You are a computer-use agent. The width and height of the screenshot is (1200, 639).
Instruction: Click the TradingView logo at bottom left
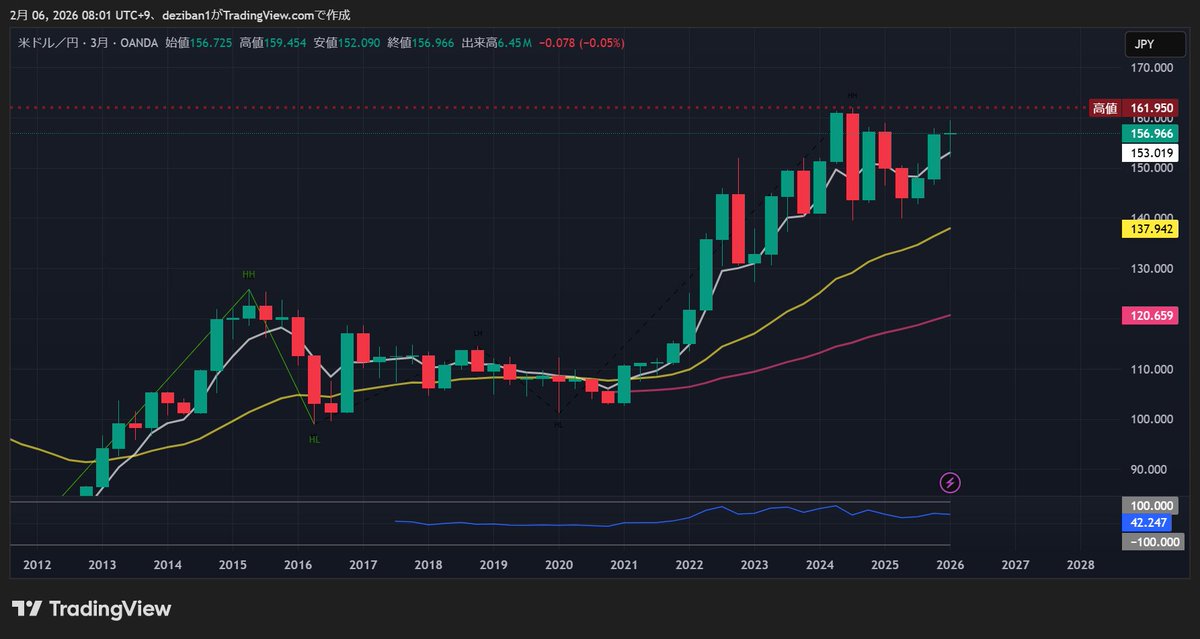pos(90,608)
